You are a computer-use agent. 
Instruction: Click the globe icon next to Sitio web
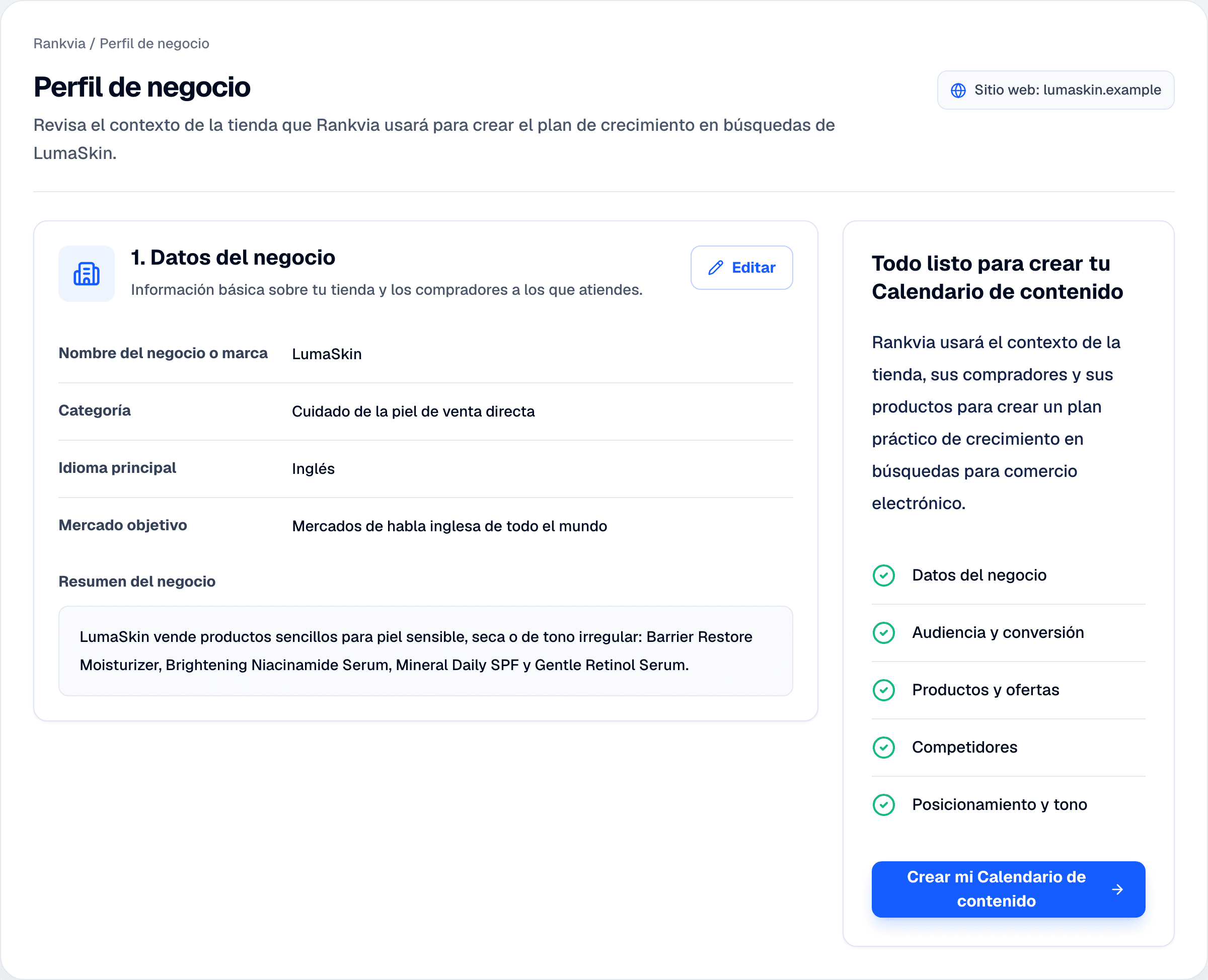[958, 91]
